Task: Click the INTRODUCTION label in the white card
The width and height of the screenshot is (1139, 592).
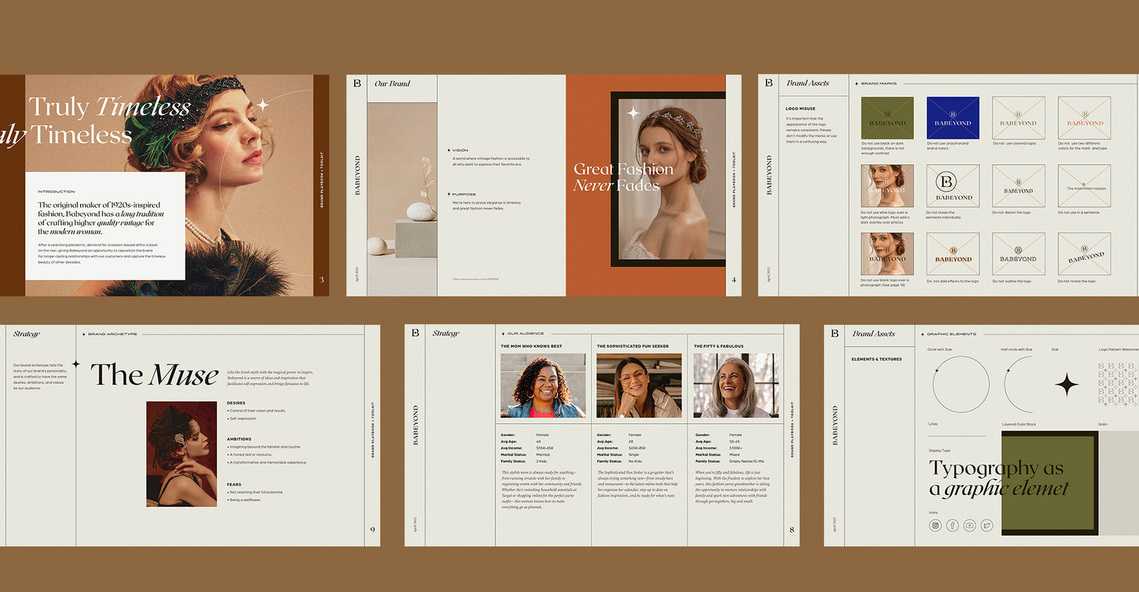Action: 56,192
